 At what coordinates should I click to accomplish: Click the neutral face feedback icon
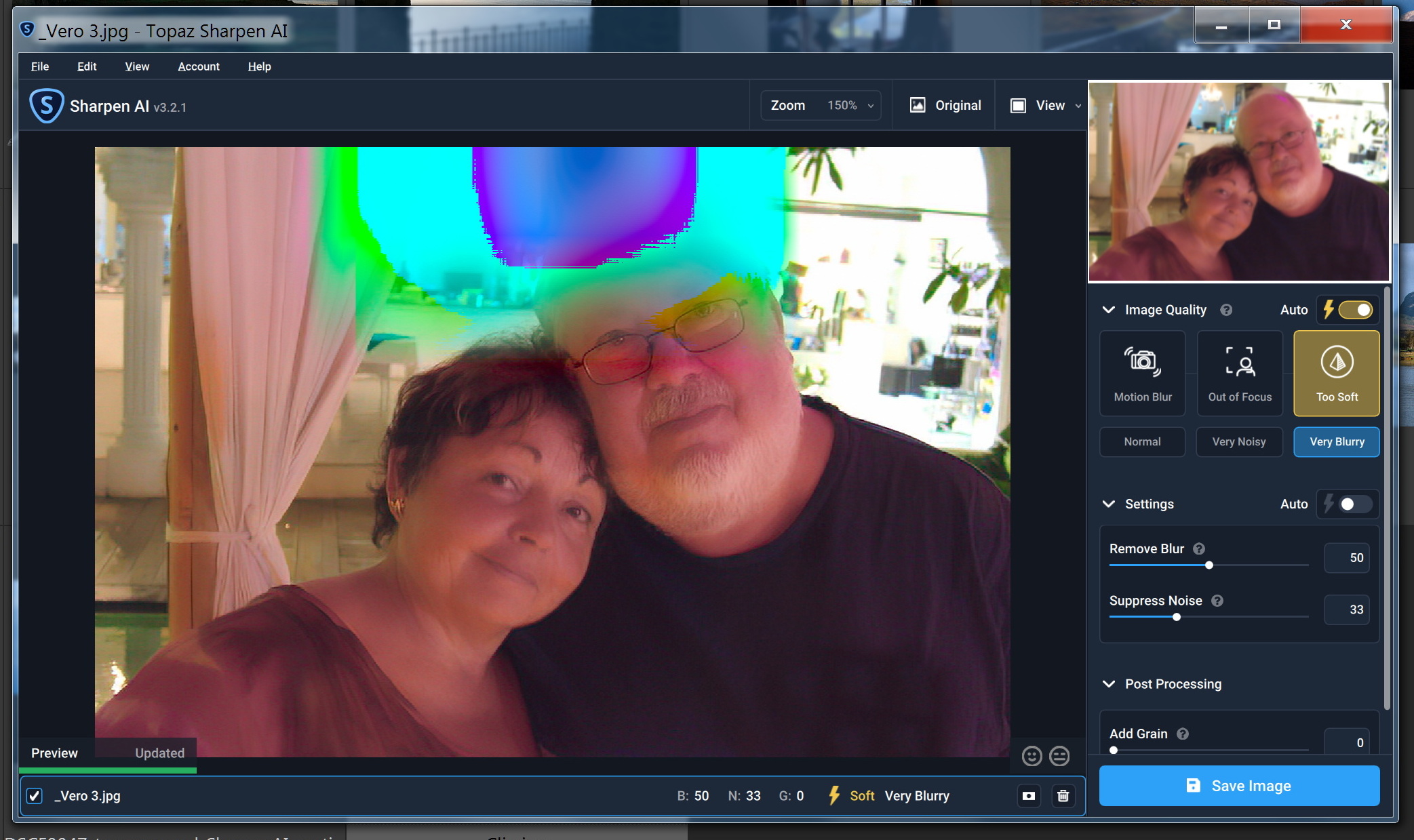[1059, 756]
